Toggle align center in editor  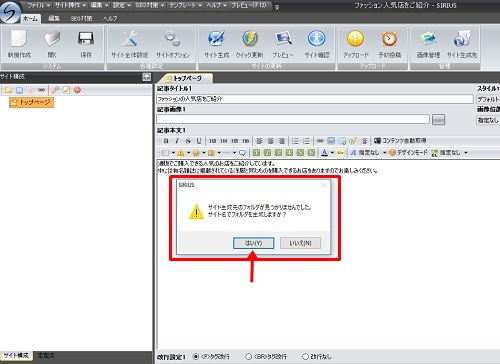(270, 141)
